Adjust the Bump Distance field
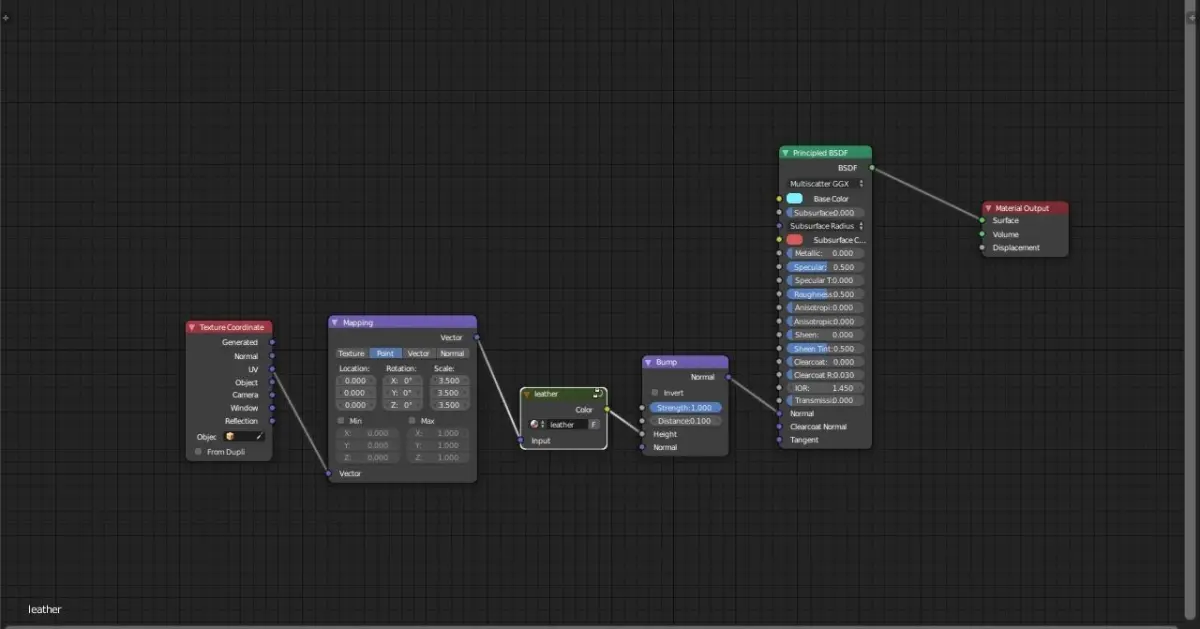This screenshot has width=1200, height=629. (685, 421)
